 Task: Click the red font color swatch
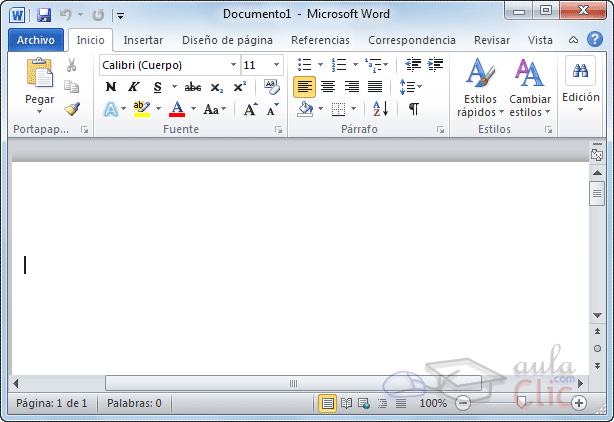177,109
